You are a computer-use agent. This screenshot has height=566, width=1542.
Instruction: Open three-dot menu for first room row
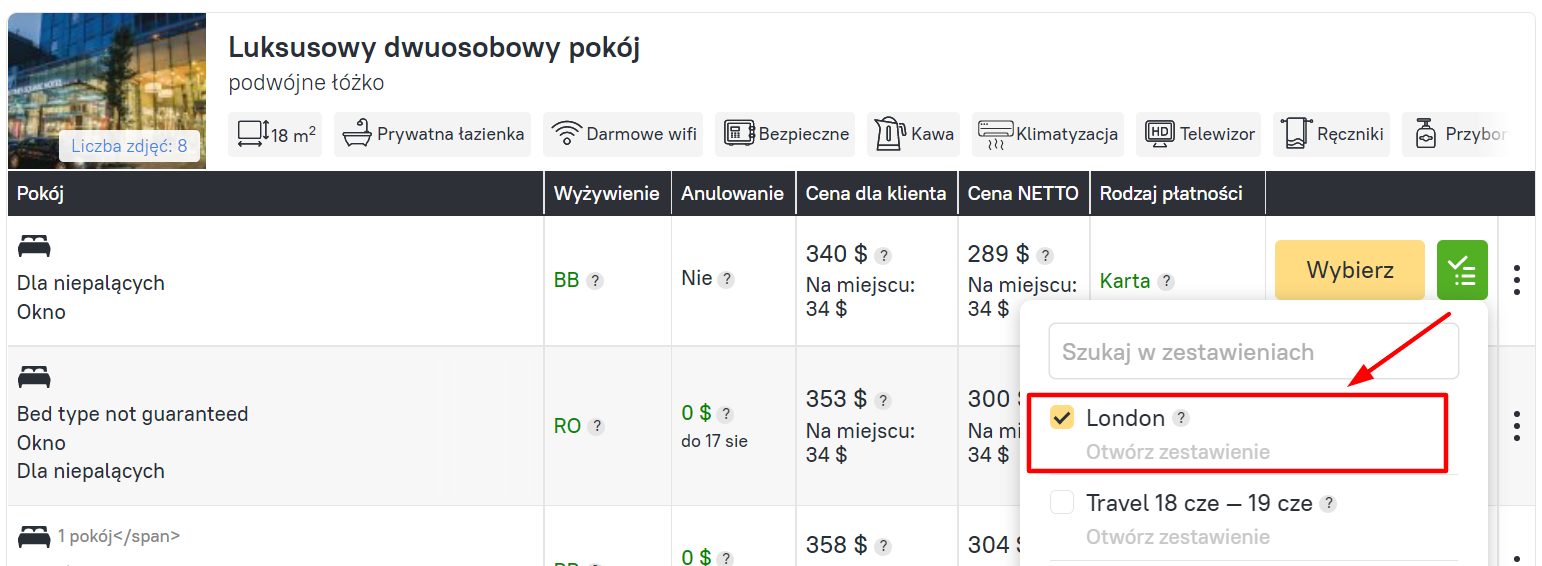[x=1517, y=280]
